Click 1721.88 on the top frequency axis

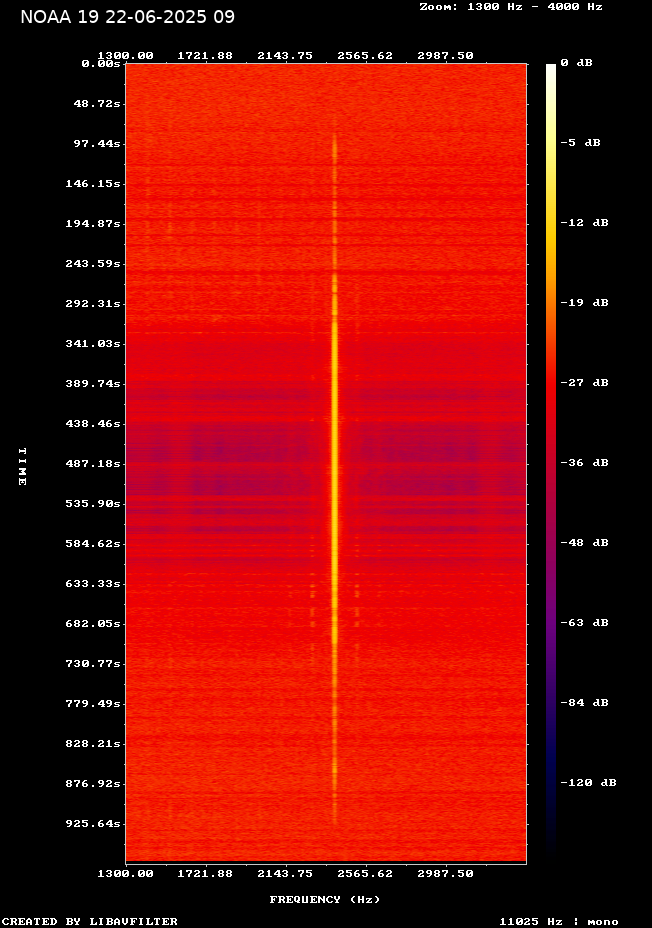[205, 55]
